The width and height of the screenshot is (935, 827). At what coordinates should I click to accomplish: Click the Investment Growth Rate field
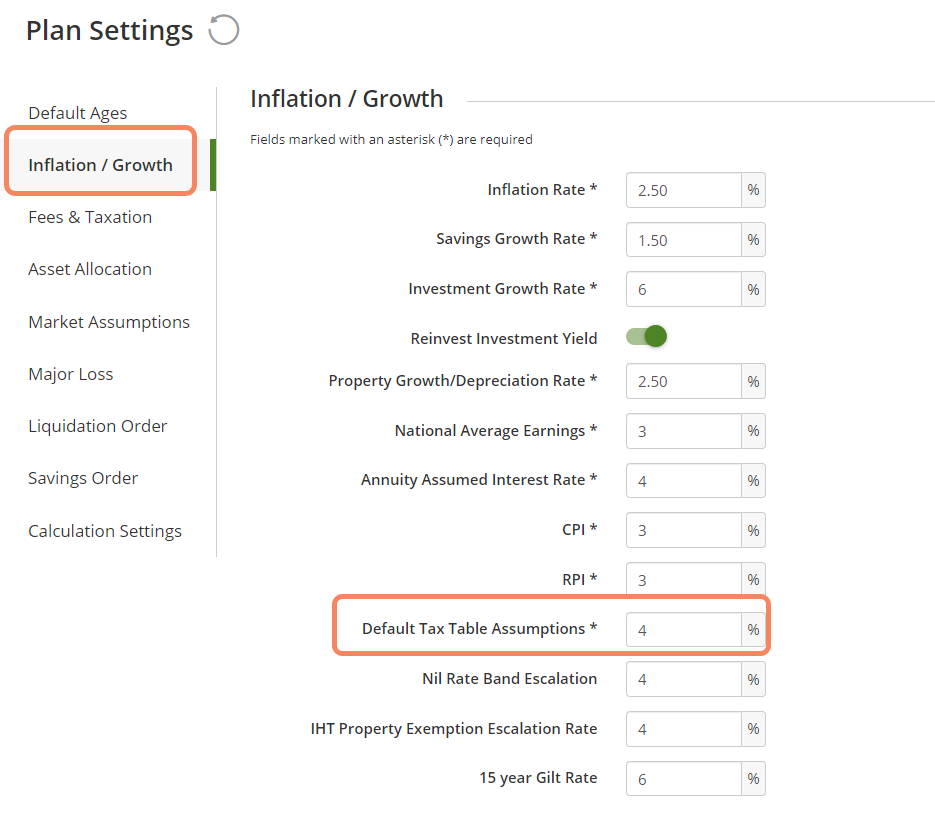[684, 289]
